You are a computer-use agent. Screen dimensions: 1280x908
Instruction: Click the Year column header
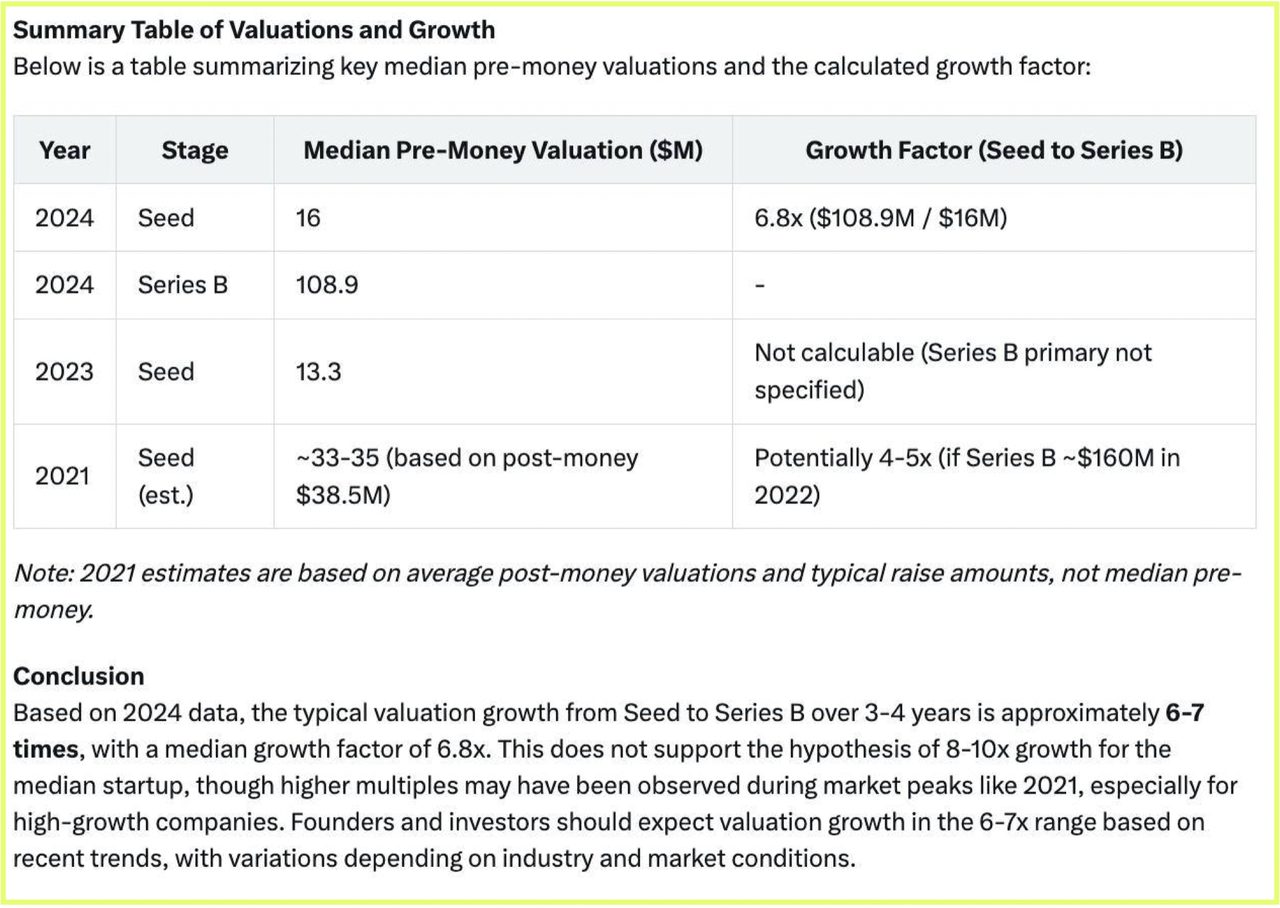[x=65, y=150]
